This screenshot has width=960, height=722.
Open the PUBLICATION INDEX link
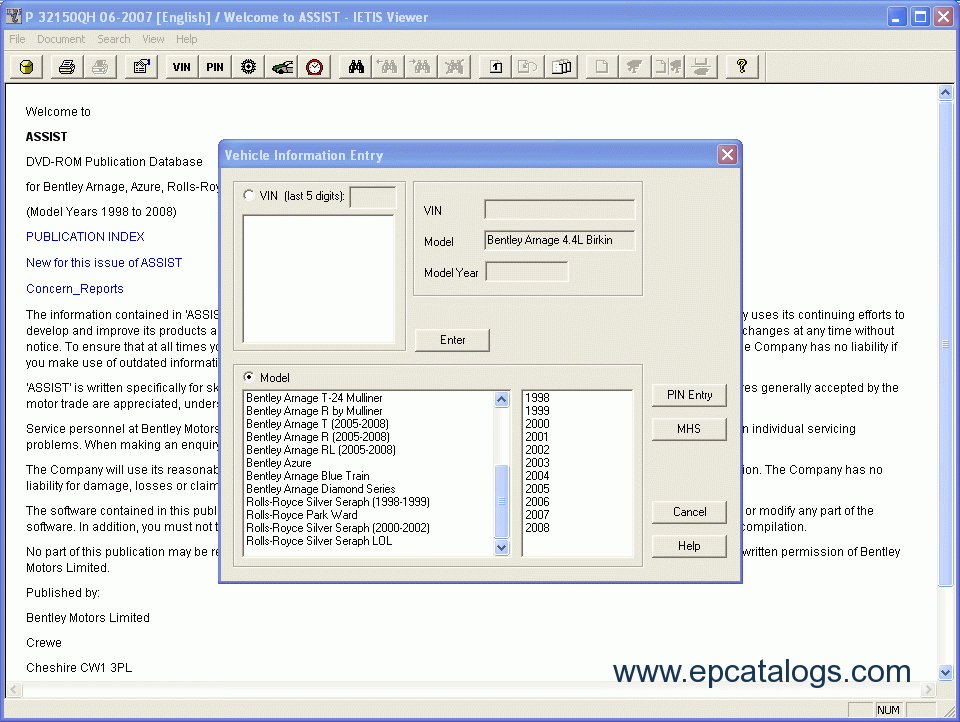(x=85, y=236)
